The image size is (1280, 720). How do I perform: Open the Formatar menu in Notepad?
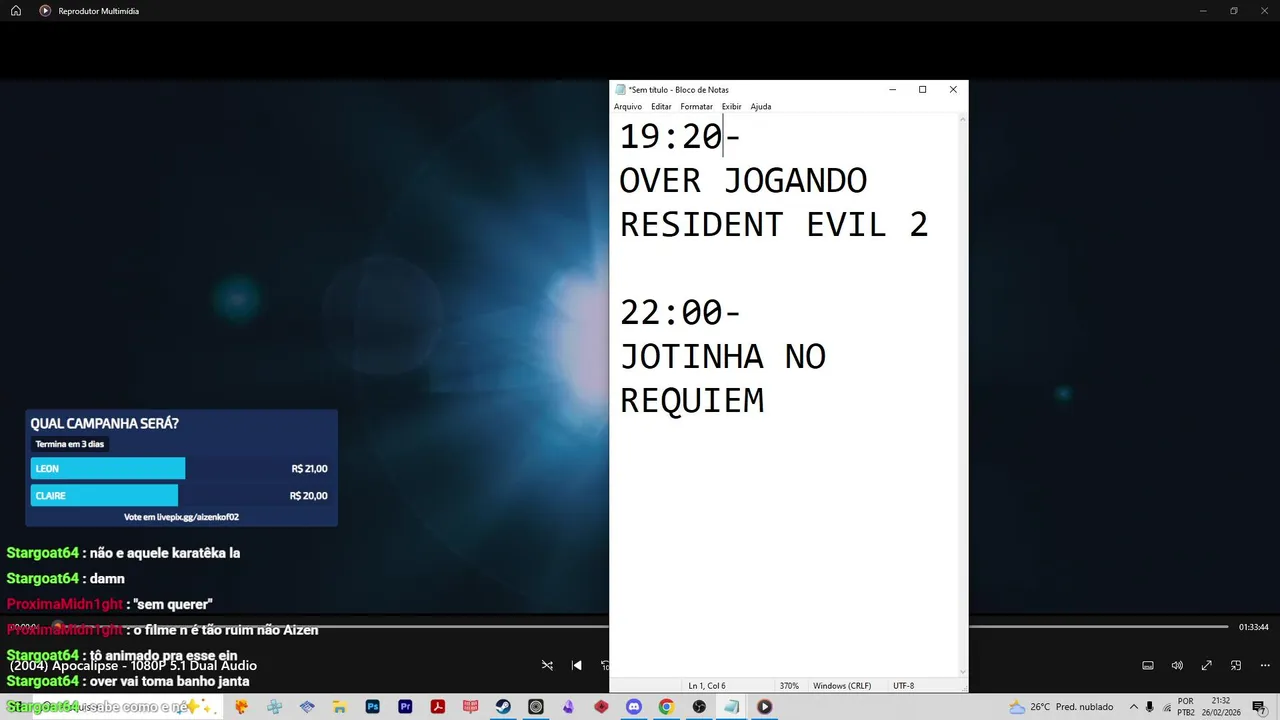coord(696,106)
